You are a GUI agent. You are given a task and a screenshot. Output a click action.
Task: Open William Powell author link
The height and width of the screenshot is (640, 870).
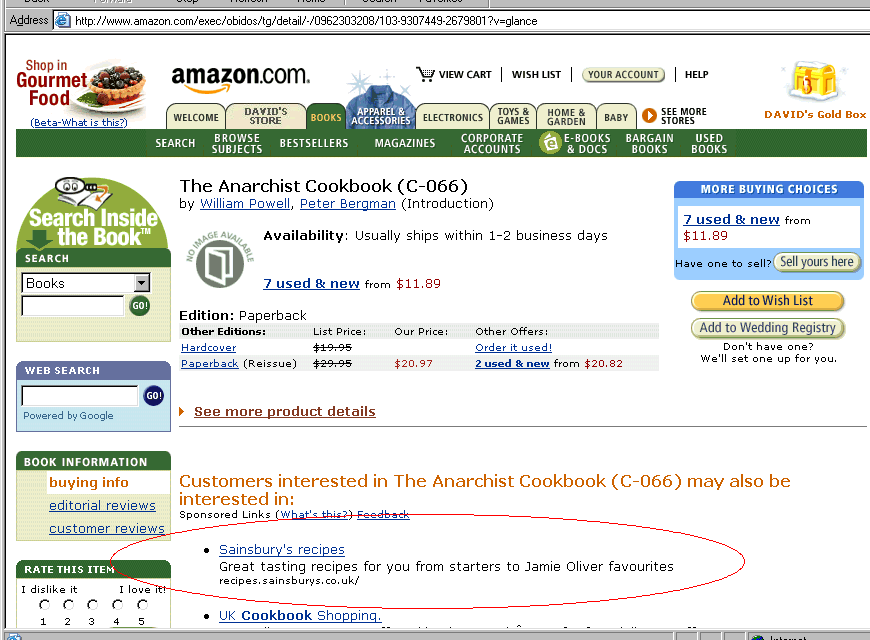tap(245, 204)
